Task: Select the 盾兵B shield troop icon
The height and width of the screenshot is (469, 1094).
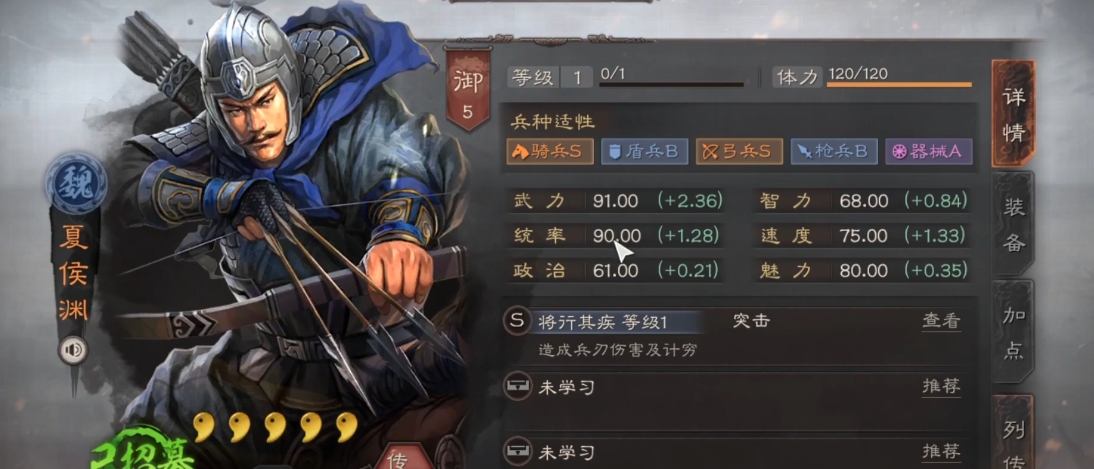Action: [644, 151]
